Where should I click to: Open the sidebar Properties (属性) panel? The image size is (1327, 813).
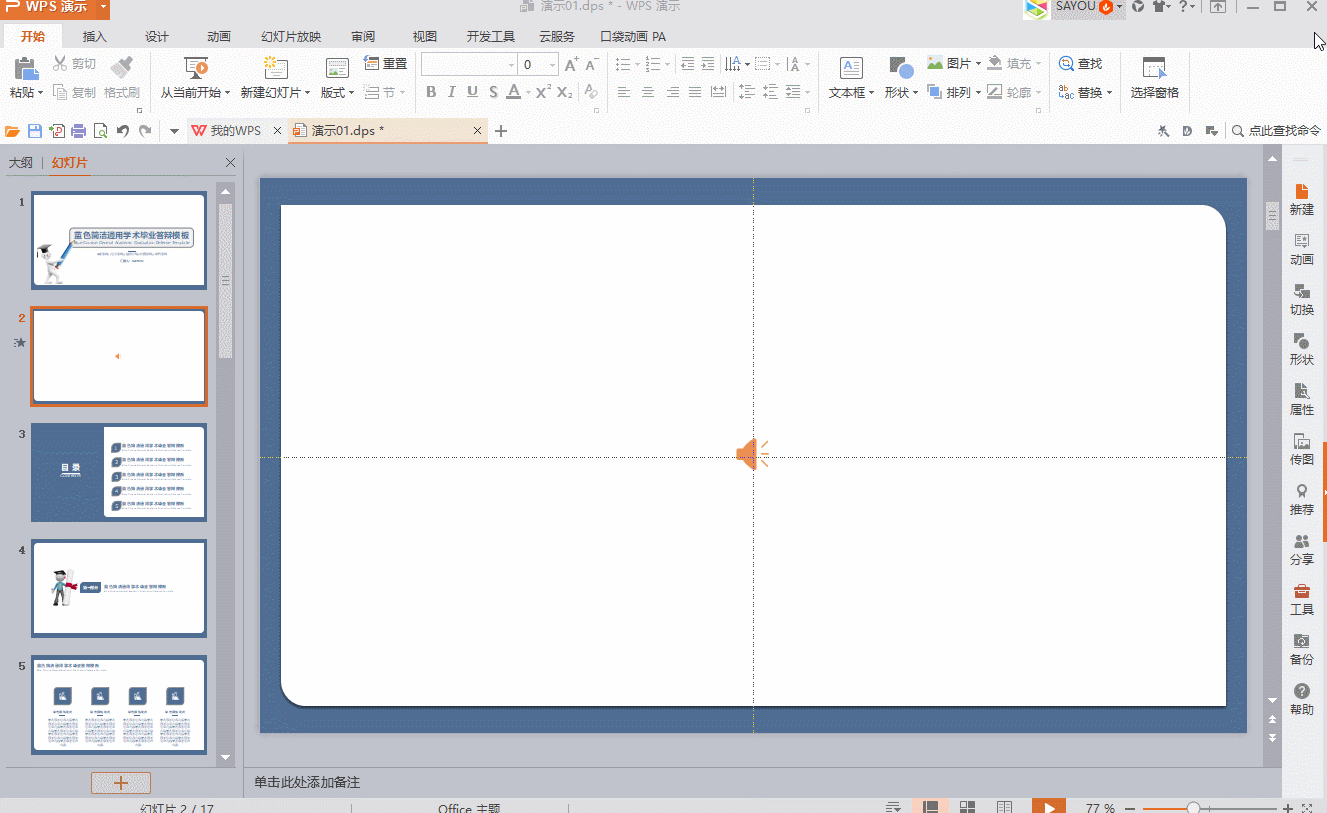[1301, 399]
